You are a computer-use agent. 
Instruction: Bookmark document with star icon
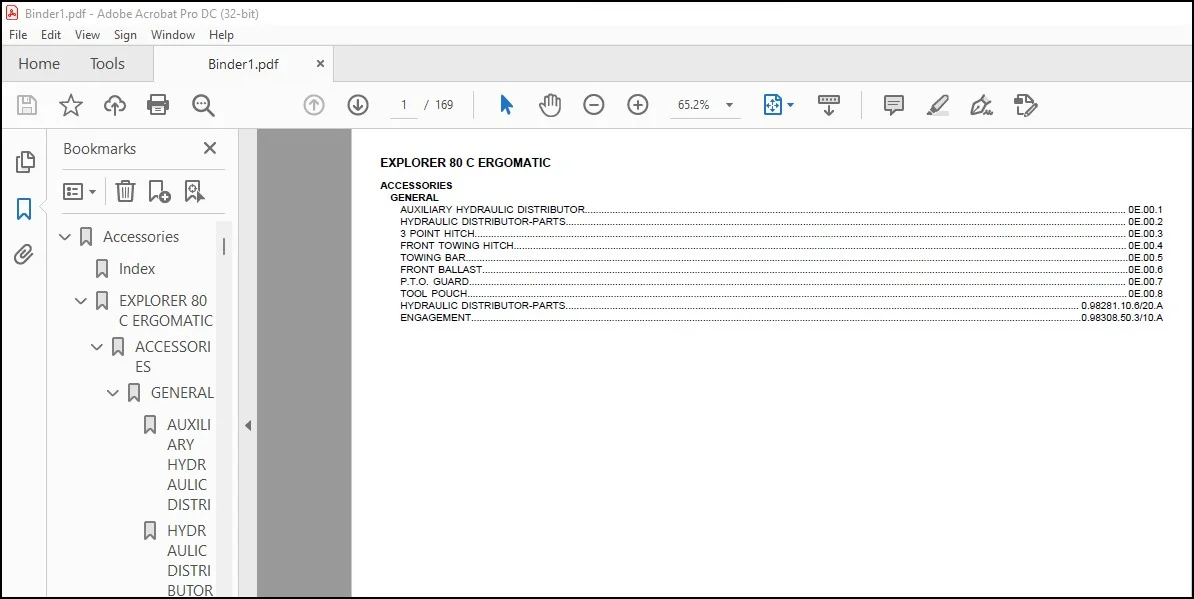(x=71, y=105)
